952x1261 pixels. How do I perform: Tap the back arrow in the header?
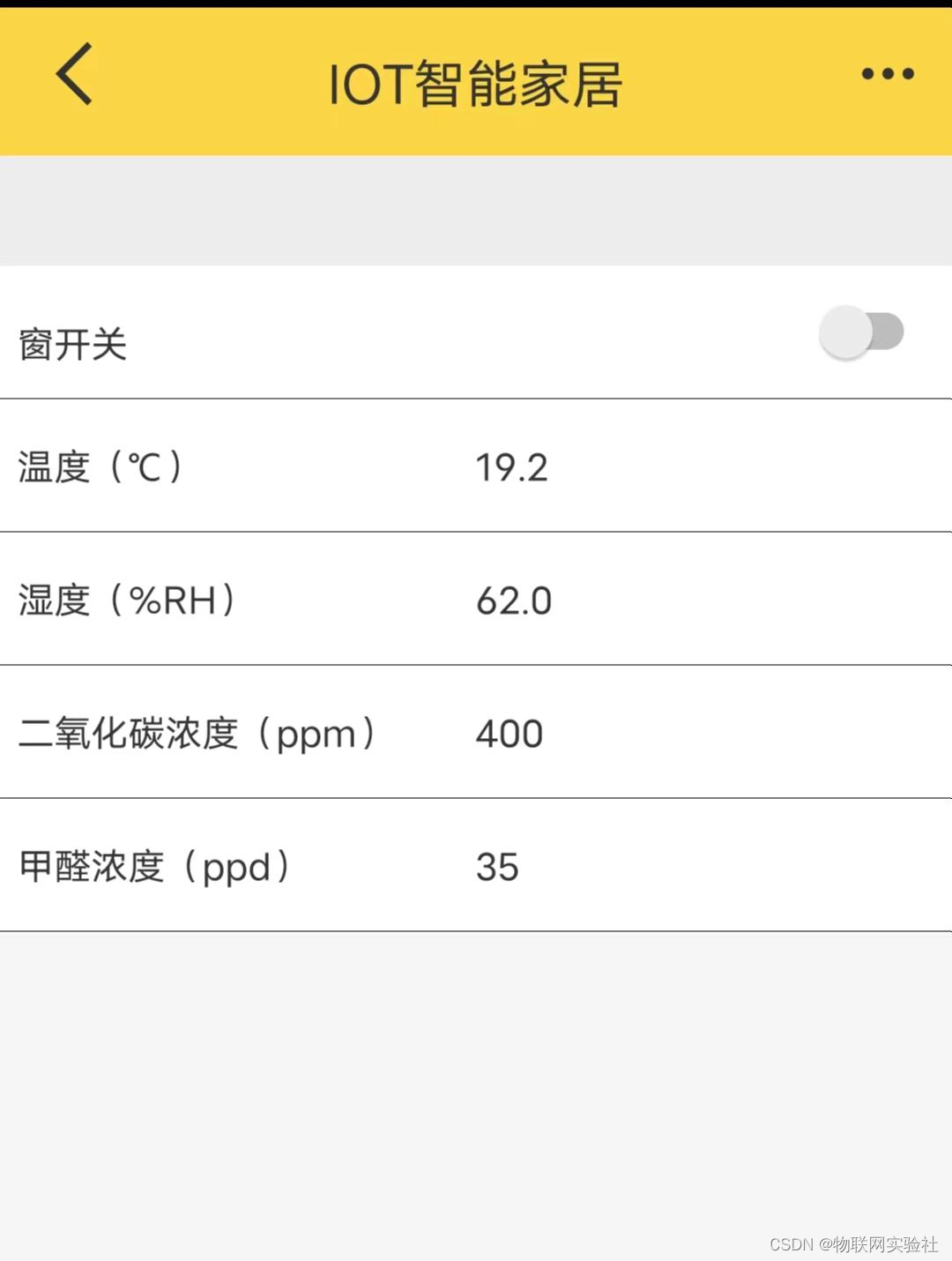click(x=75, y=74)
